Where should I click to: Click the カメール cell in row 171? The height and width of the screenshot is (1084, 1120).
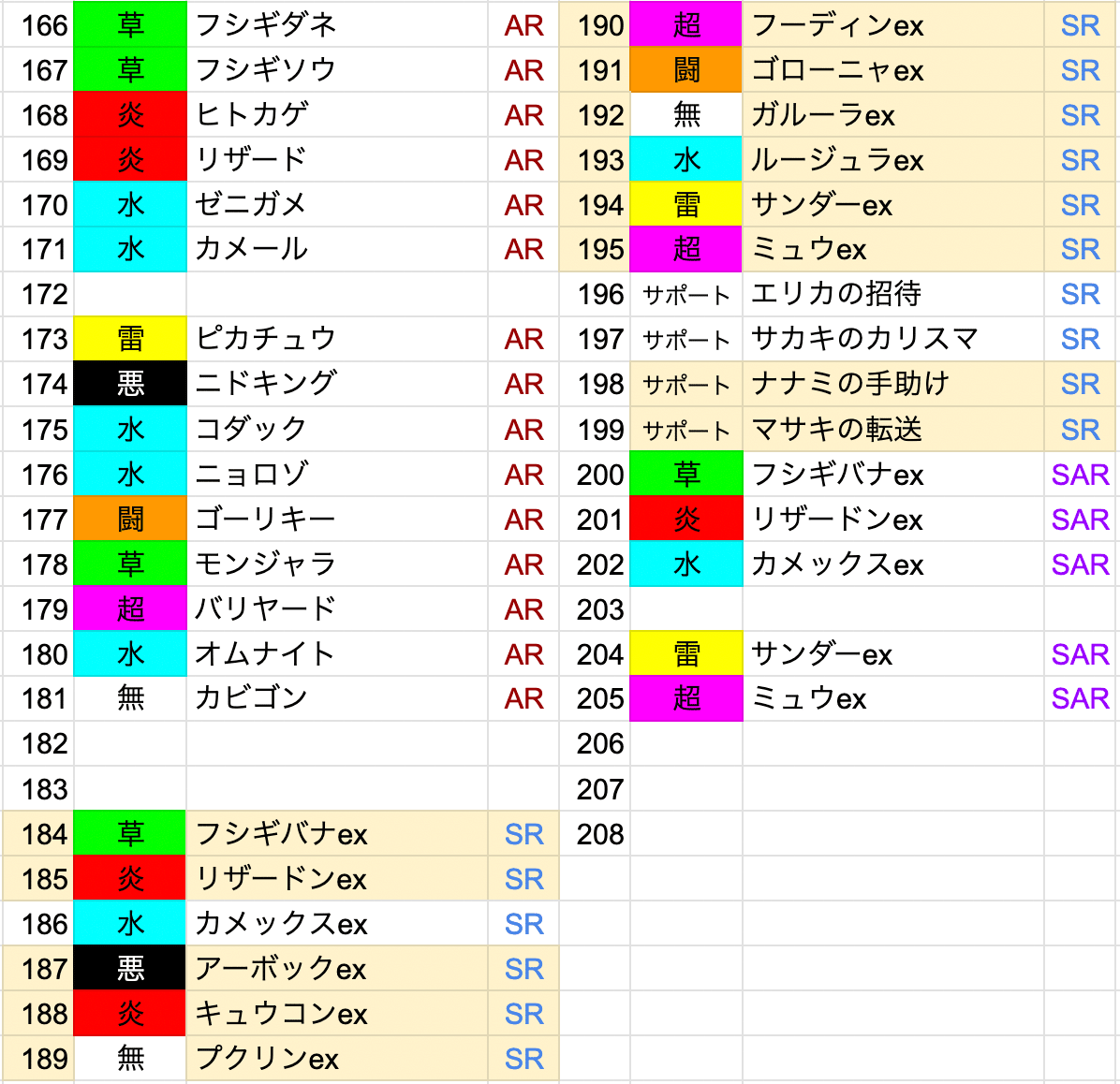337,249
